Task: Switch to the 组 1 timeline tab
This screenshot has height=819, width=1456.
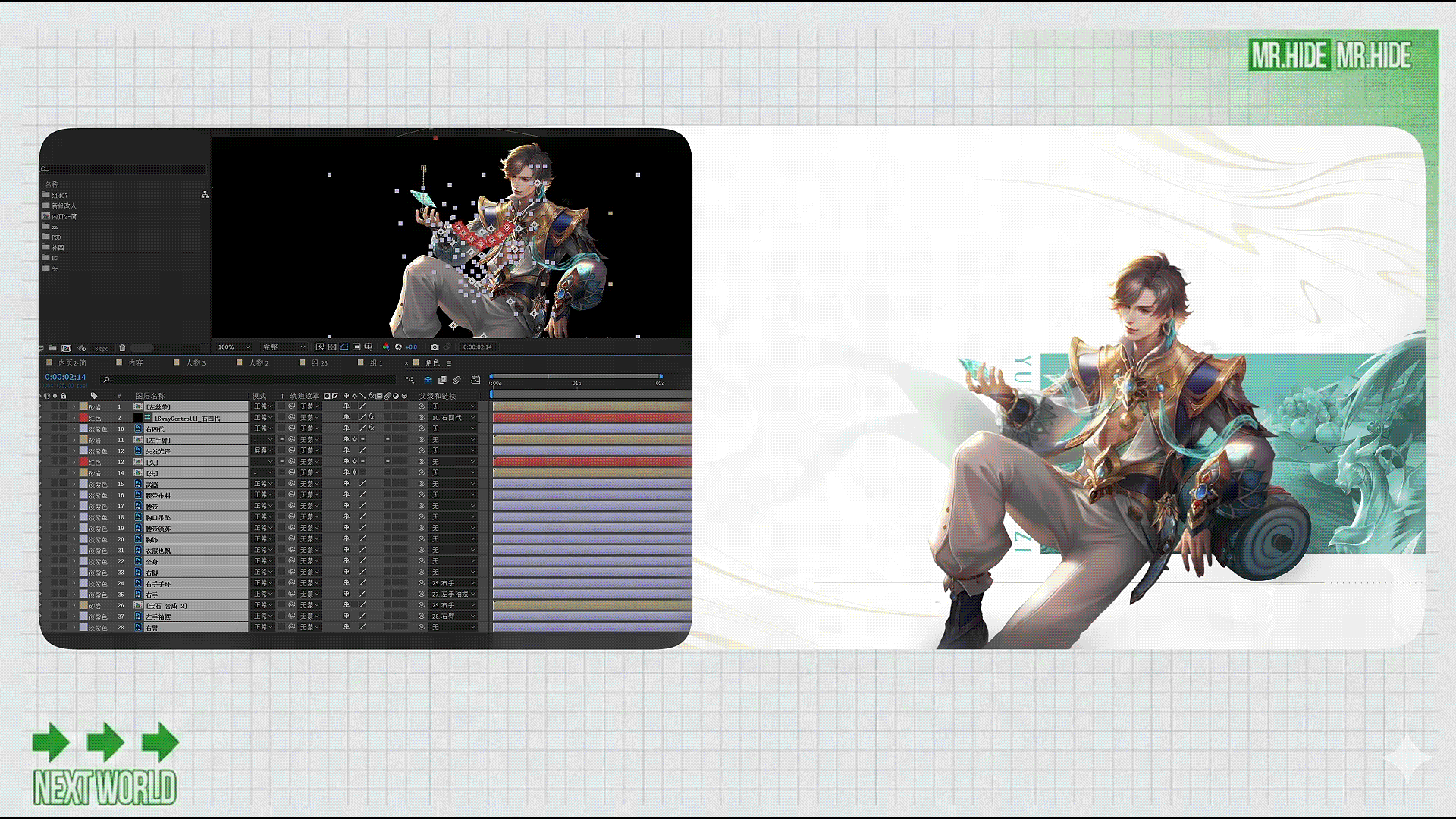Action: [x=376, y=363]
